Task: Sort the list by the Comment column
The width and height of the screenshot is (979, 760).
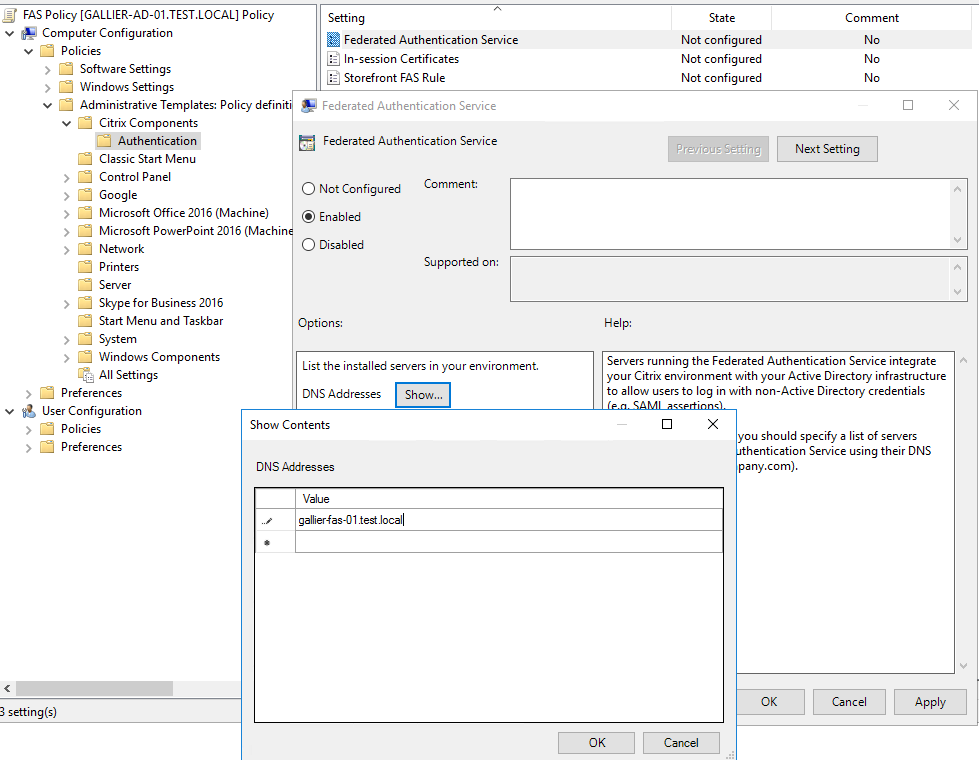Action: 872,18
